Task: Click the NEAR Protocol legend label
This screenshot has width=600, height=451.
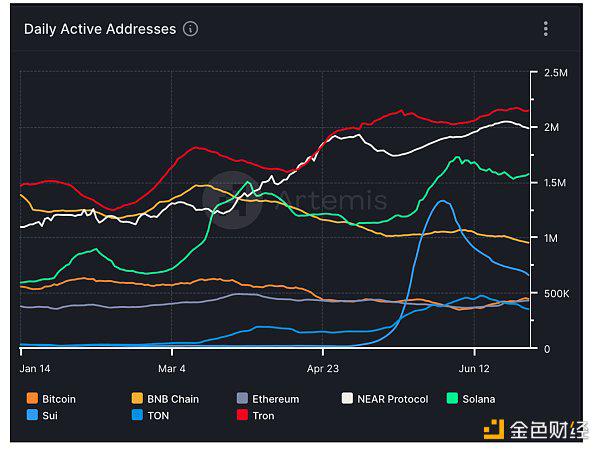Action: coord(393,399)
